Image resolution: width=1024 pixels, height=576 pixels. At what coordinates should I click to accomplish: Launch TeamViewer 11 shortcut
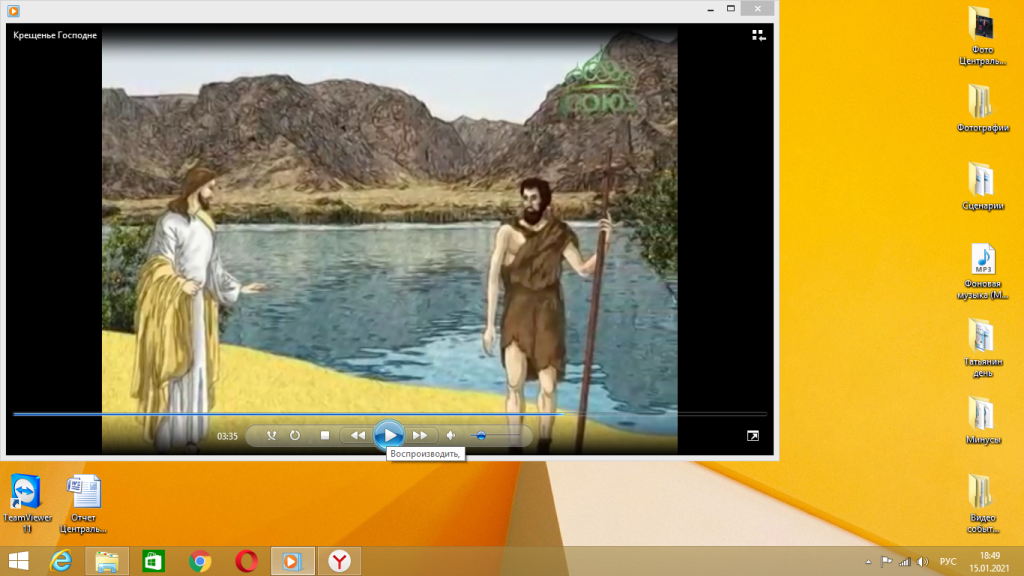coord(27,504)
